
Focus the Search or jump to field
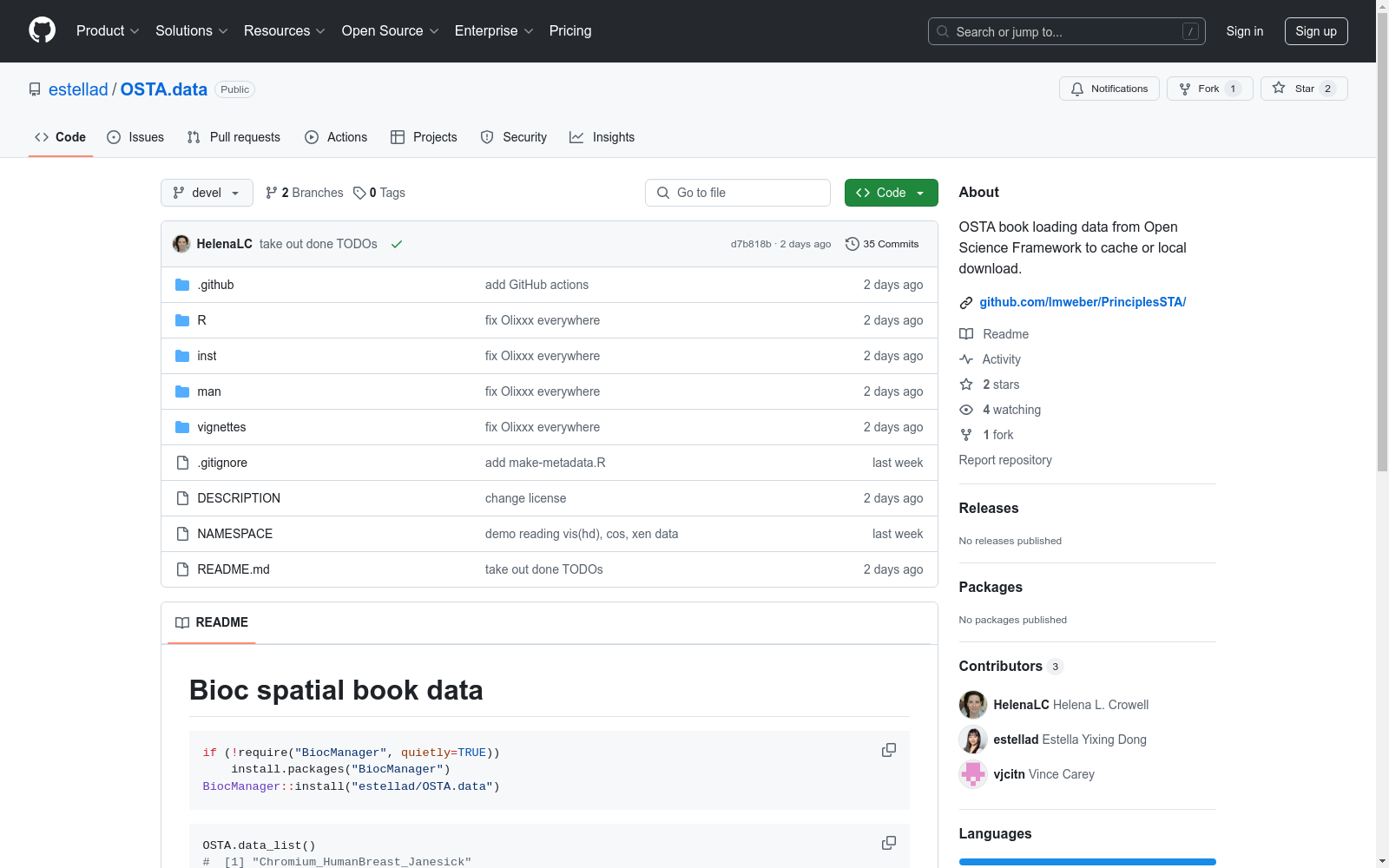coord(1067,31)
